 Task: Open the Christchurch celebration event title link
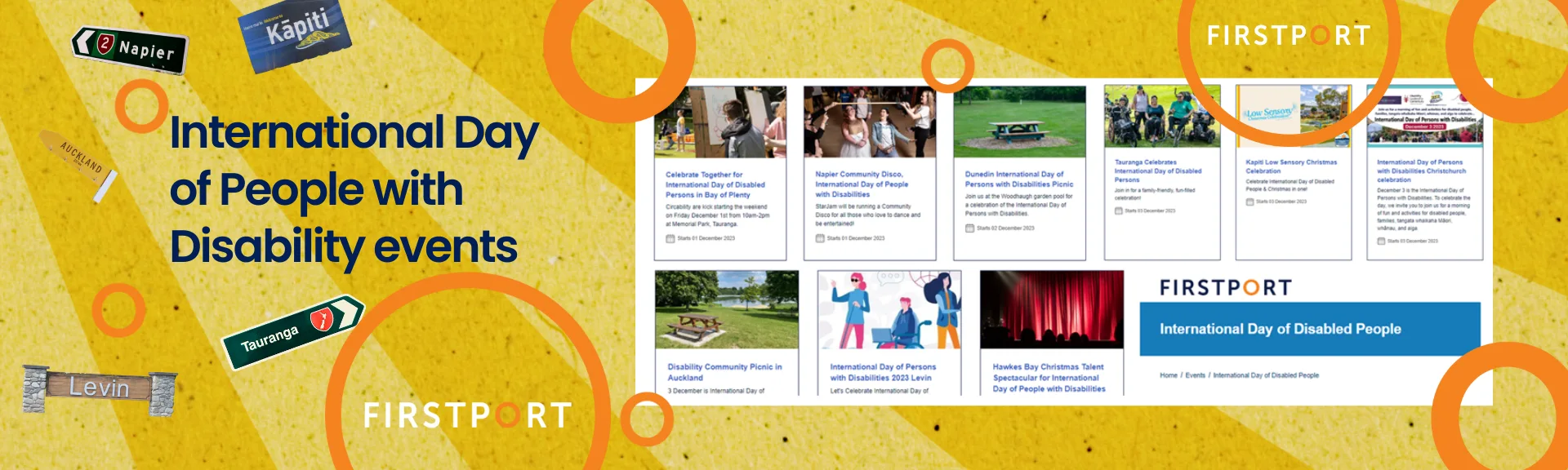[x=1421, y=171]
